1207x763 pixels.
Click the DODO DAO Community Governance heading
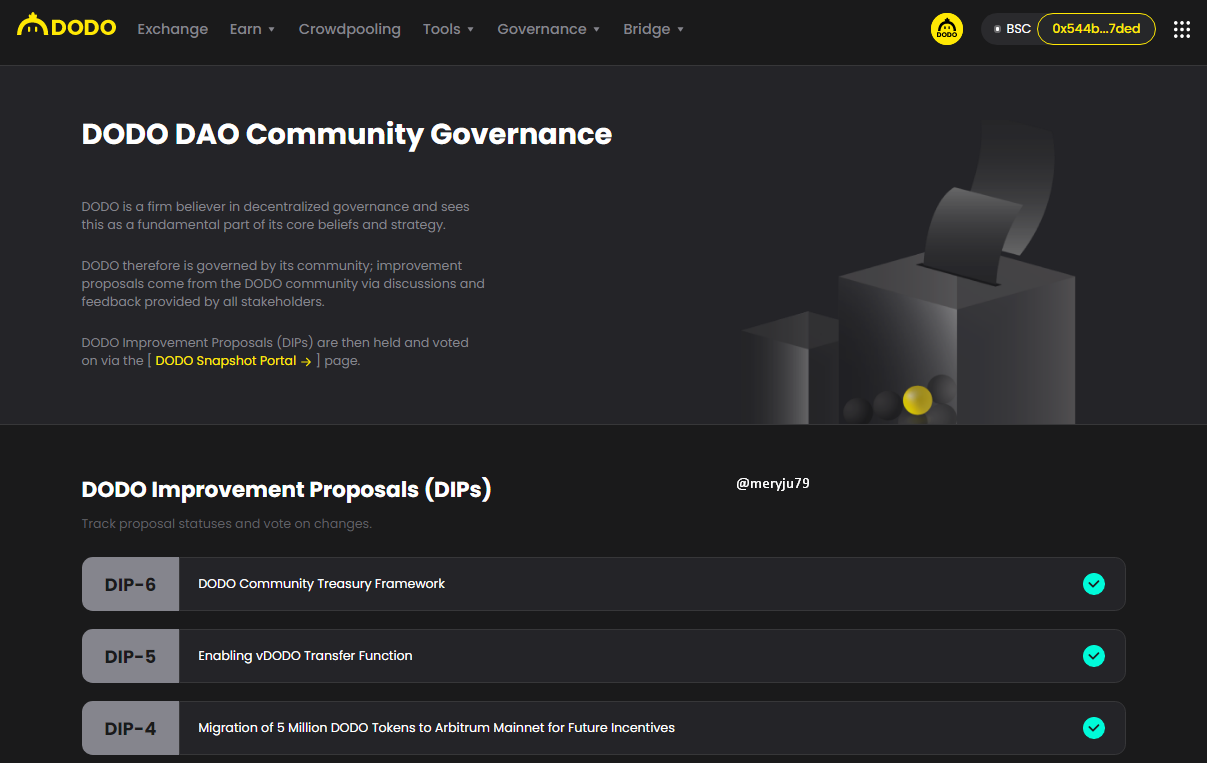pyautogui.click(x=346, y=134)
